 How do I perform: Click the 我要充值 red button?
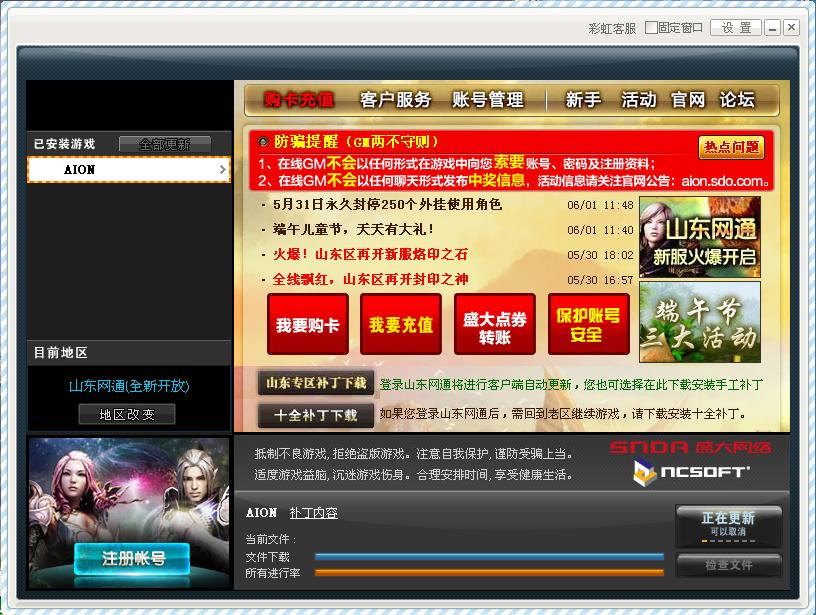401,324
